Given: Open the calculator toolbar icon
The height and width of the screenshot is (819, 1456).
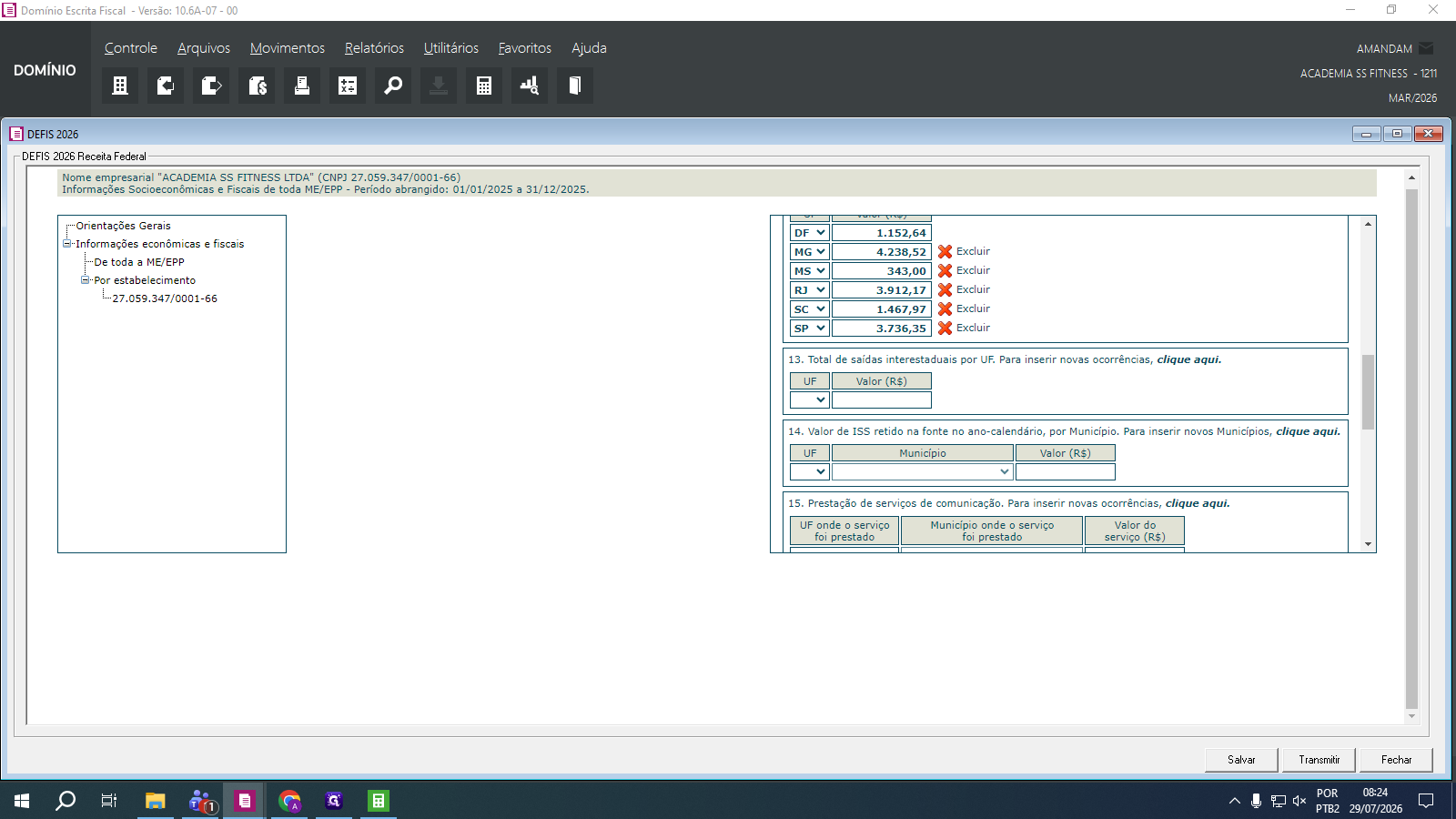Looking at the screenshot, I should (x=484, y=86).
